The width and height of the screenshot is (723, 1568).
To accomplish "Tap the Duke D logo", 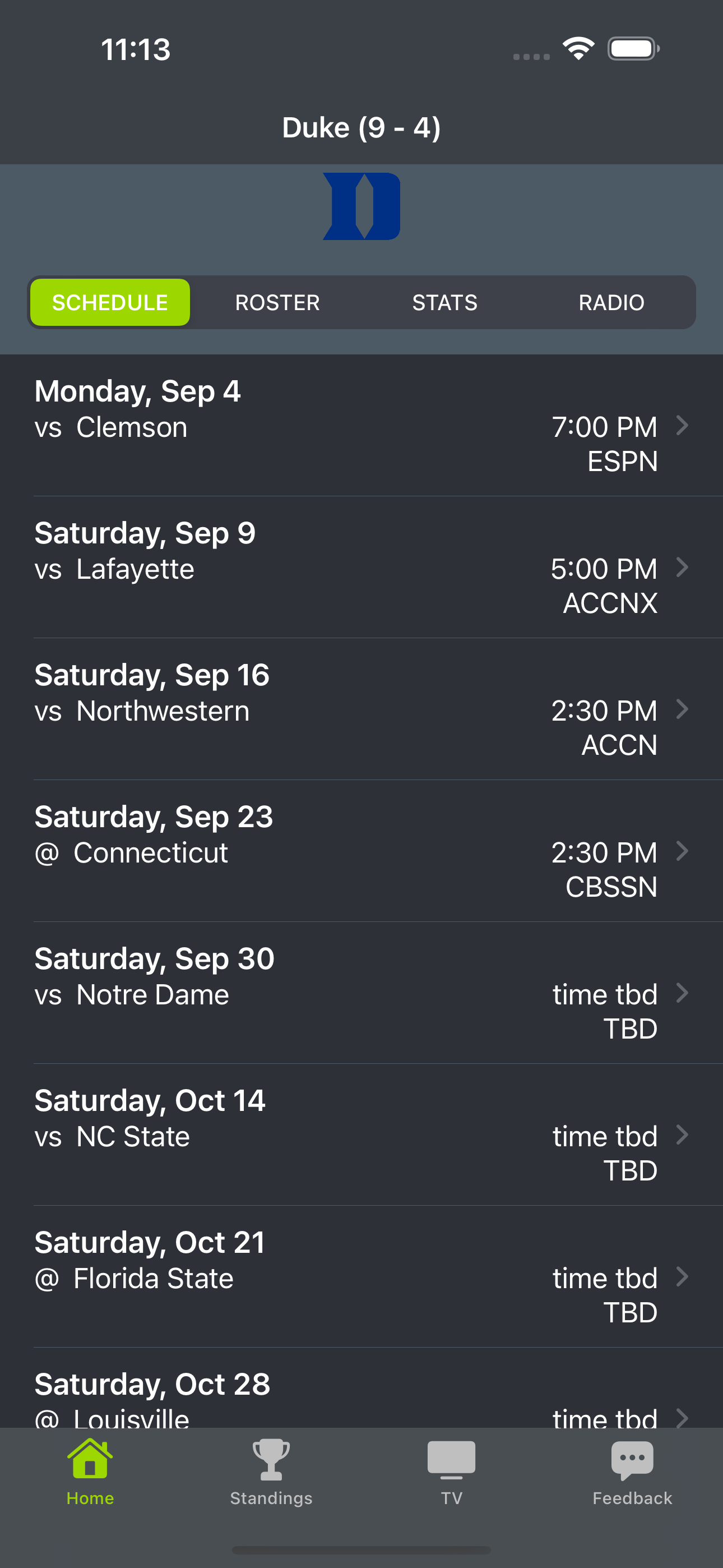I will pos(361,206).
